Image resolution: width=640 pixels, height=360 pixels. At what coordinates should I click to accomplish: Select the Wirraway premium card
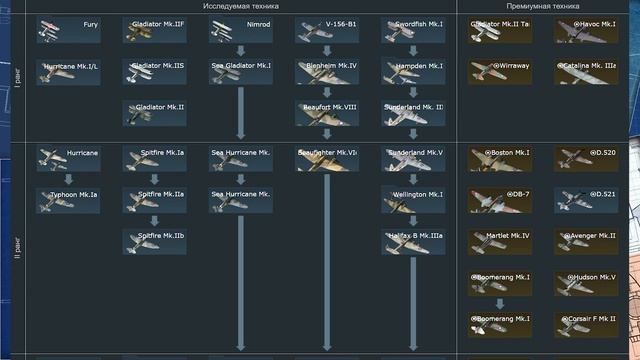point(500,71)
